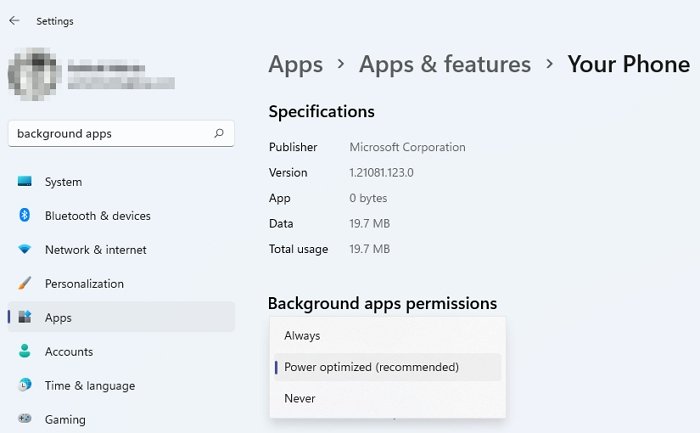Select Always background permission option
Viewport: 700px width, 433px height.
pos(302,336)
